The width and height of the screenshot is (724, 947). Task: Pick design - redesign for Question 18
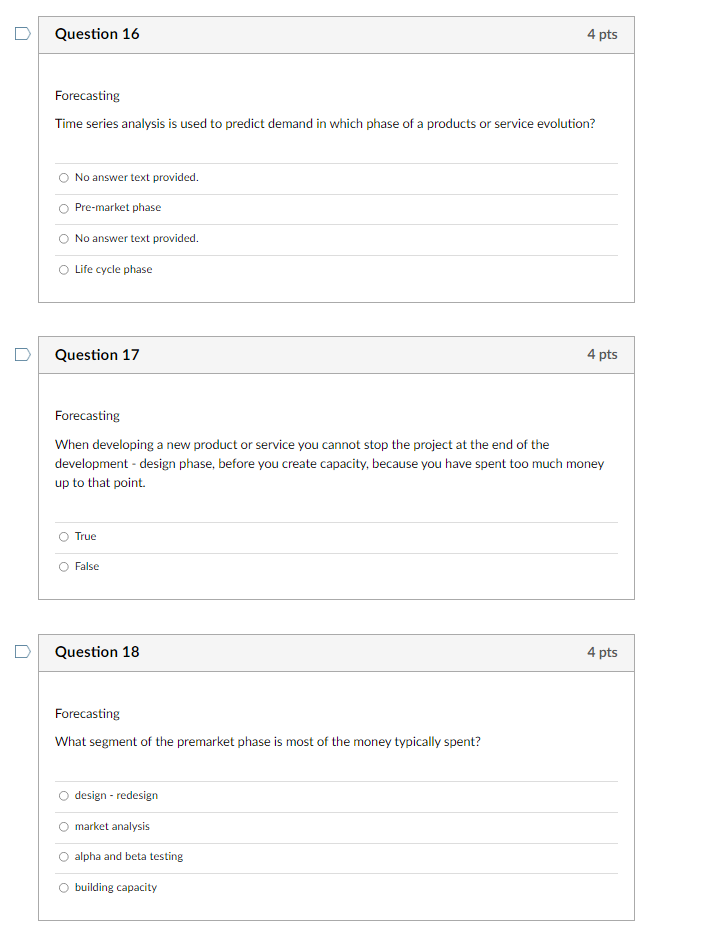point(63,795)
